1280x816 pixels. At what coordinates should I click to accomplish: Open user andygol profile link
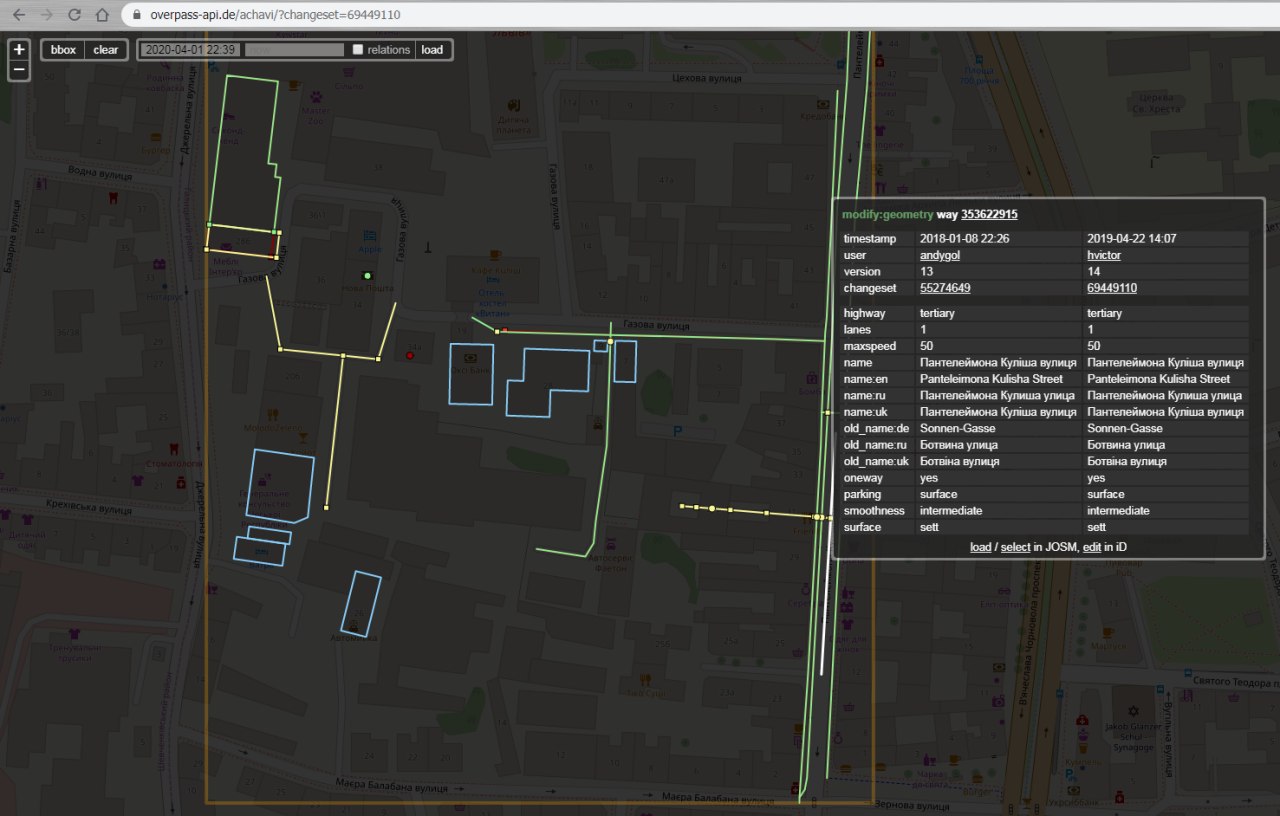pyautogui.click(x=940, y=255)
